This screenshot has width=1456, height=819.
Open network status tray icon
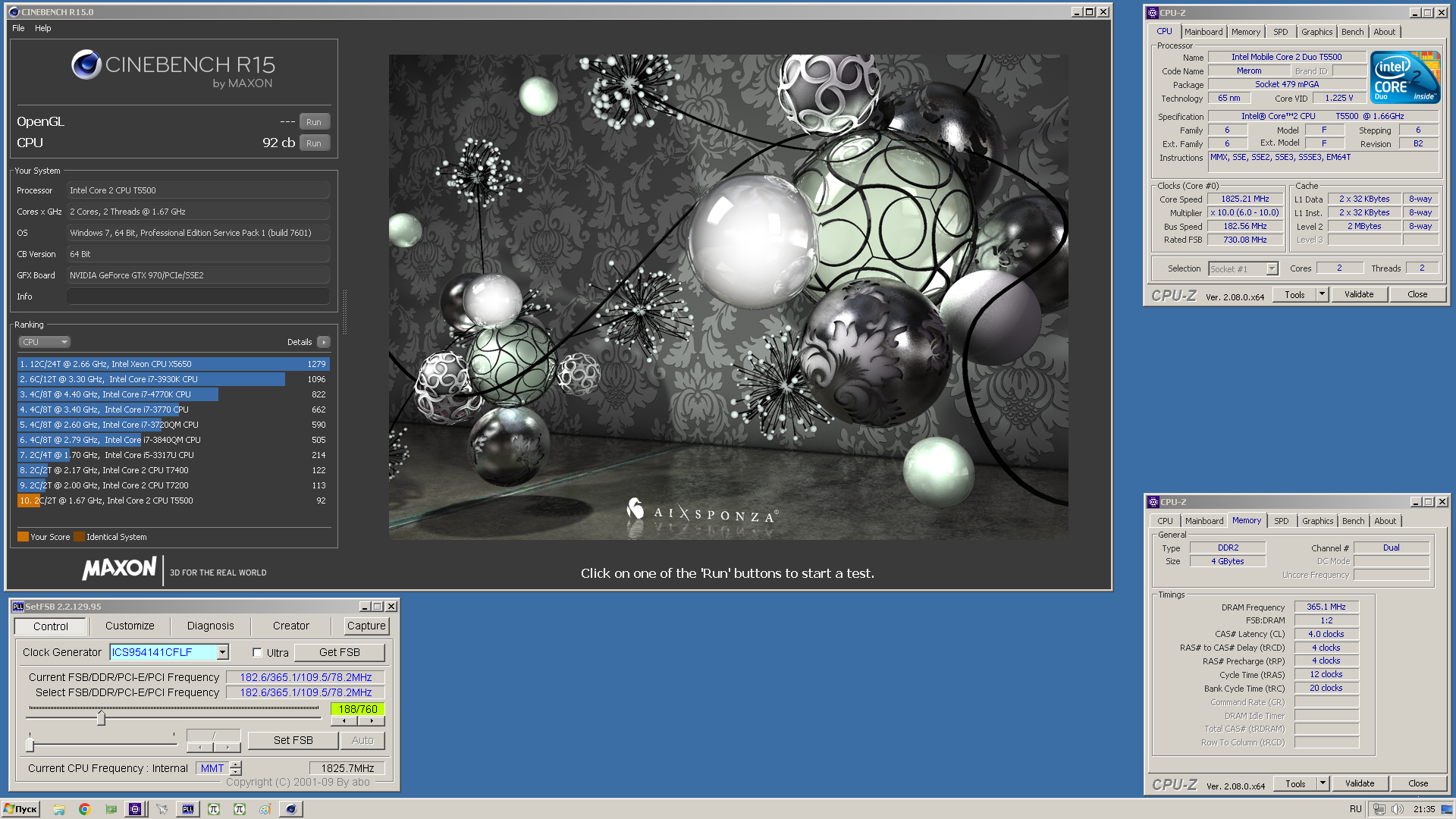[x=1379, y=809]
